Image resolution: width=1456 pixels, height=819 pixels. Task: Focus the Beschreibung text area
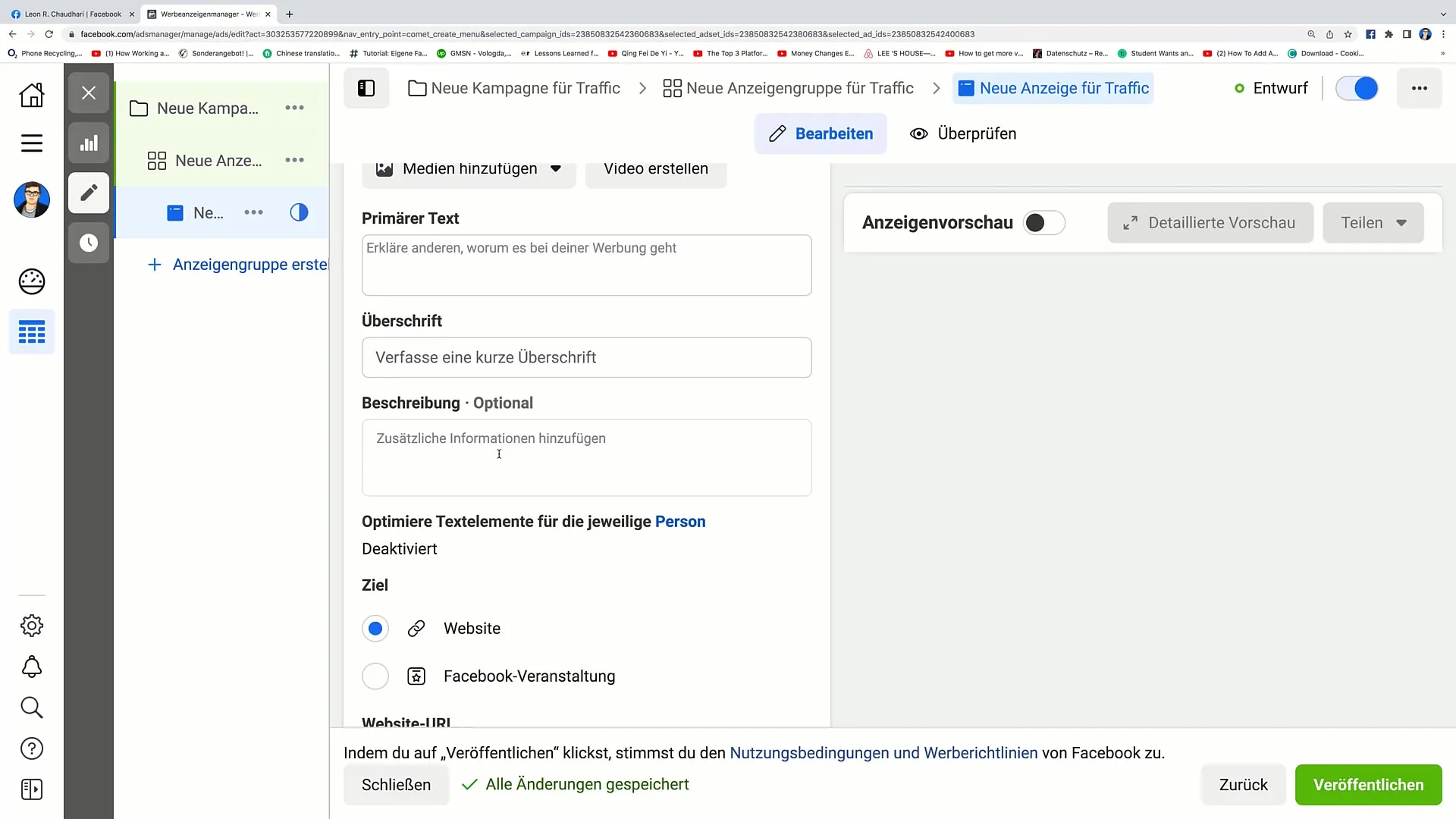586,457
